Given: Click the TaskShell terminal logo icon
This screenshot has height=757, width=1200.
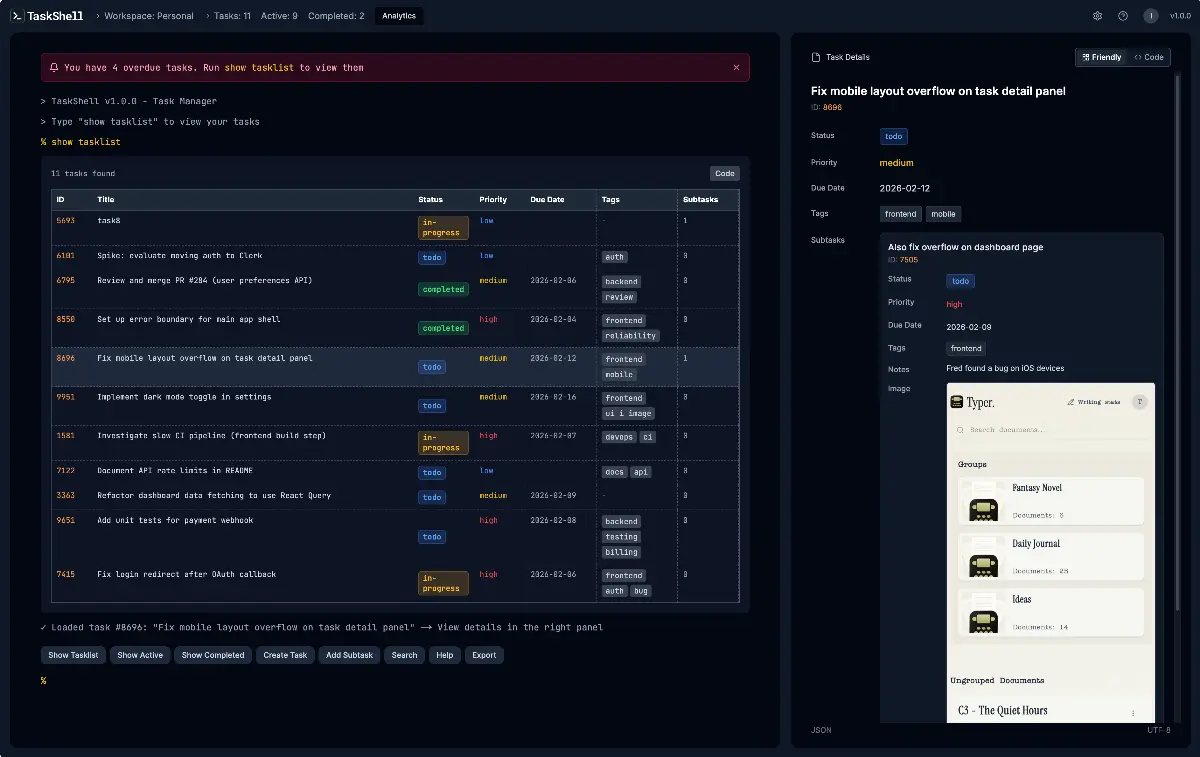Looking at the screenshot, I should pos(17,16).
